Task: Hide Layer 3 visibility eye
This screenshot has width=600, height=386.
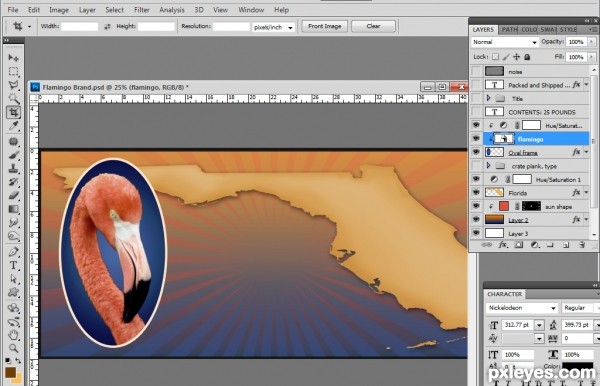Action: click(x=476, y=233)
